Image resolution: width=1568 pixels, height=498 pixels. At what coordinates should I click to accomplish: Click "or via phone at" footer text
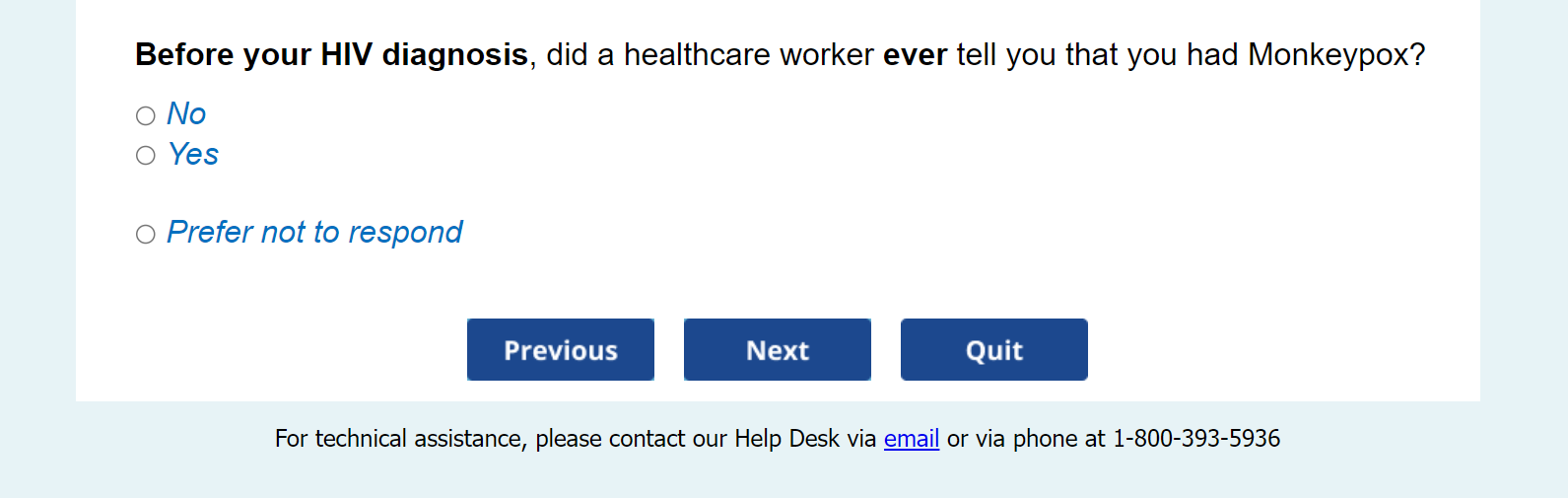pos(1026,439)
